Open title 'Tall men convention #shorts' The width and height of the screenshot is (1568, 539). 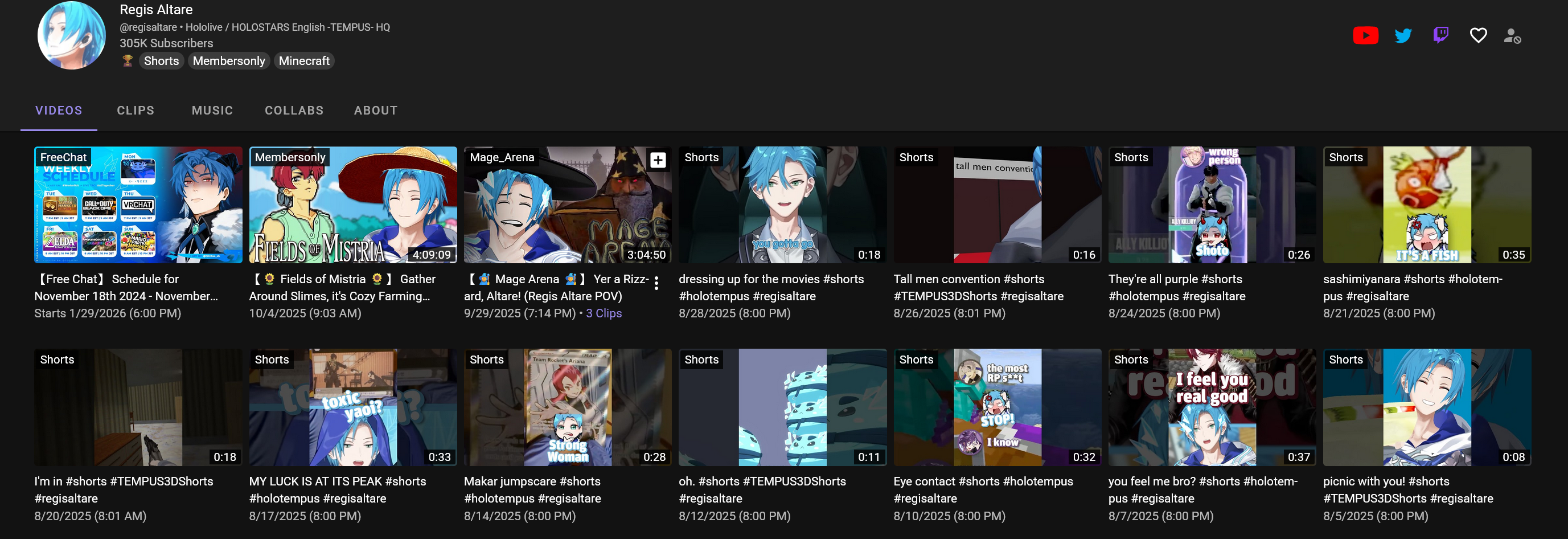979,288
